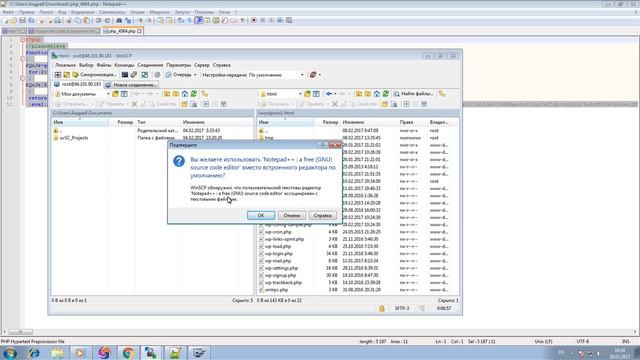This screenshot has height=360, width=640.
Task: Switch to root@ session tab
Action: [x=77, y=84]
